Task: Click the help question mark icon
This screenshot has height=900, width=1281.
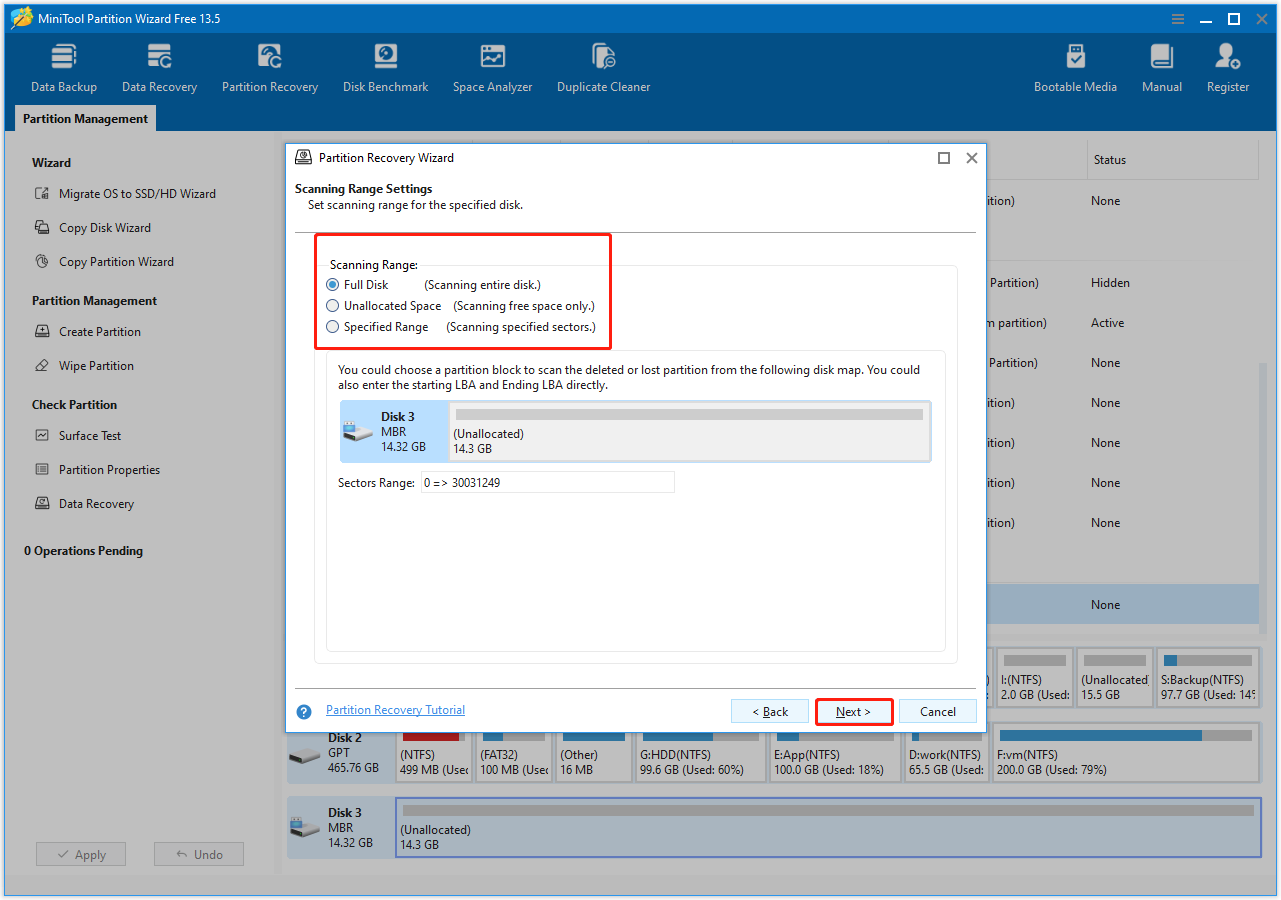Action: tap(303, 711)
